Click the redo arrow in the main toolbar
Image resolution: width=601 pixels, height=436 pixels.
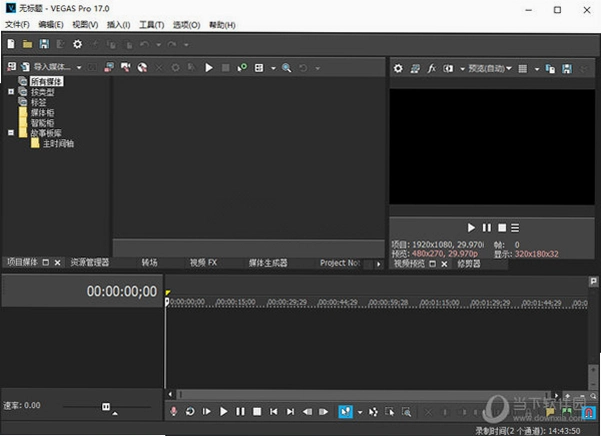(x=172, y=44)
